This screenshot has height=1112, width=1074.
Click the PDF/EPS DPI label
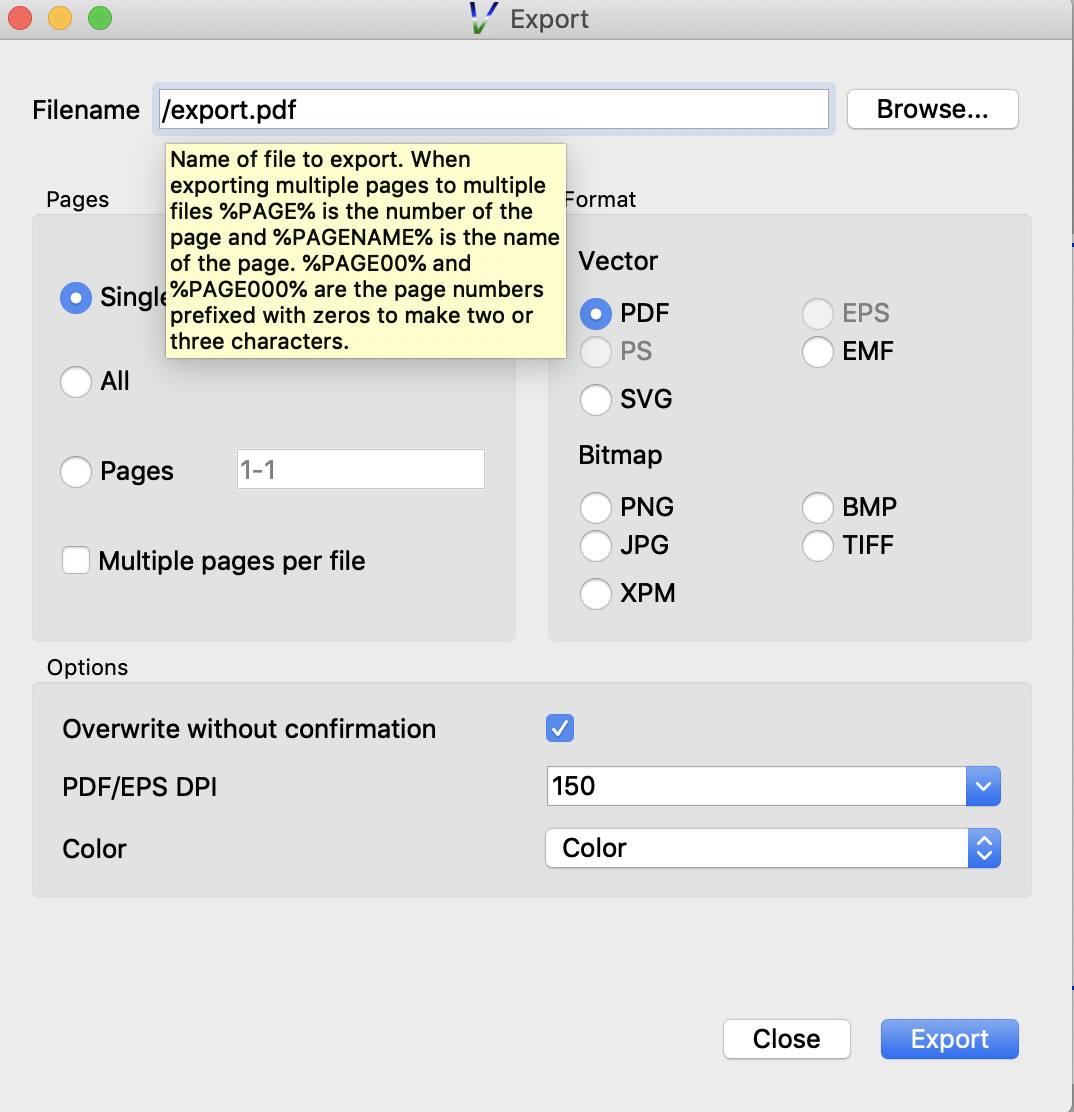[140, 787]
